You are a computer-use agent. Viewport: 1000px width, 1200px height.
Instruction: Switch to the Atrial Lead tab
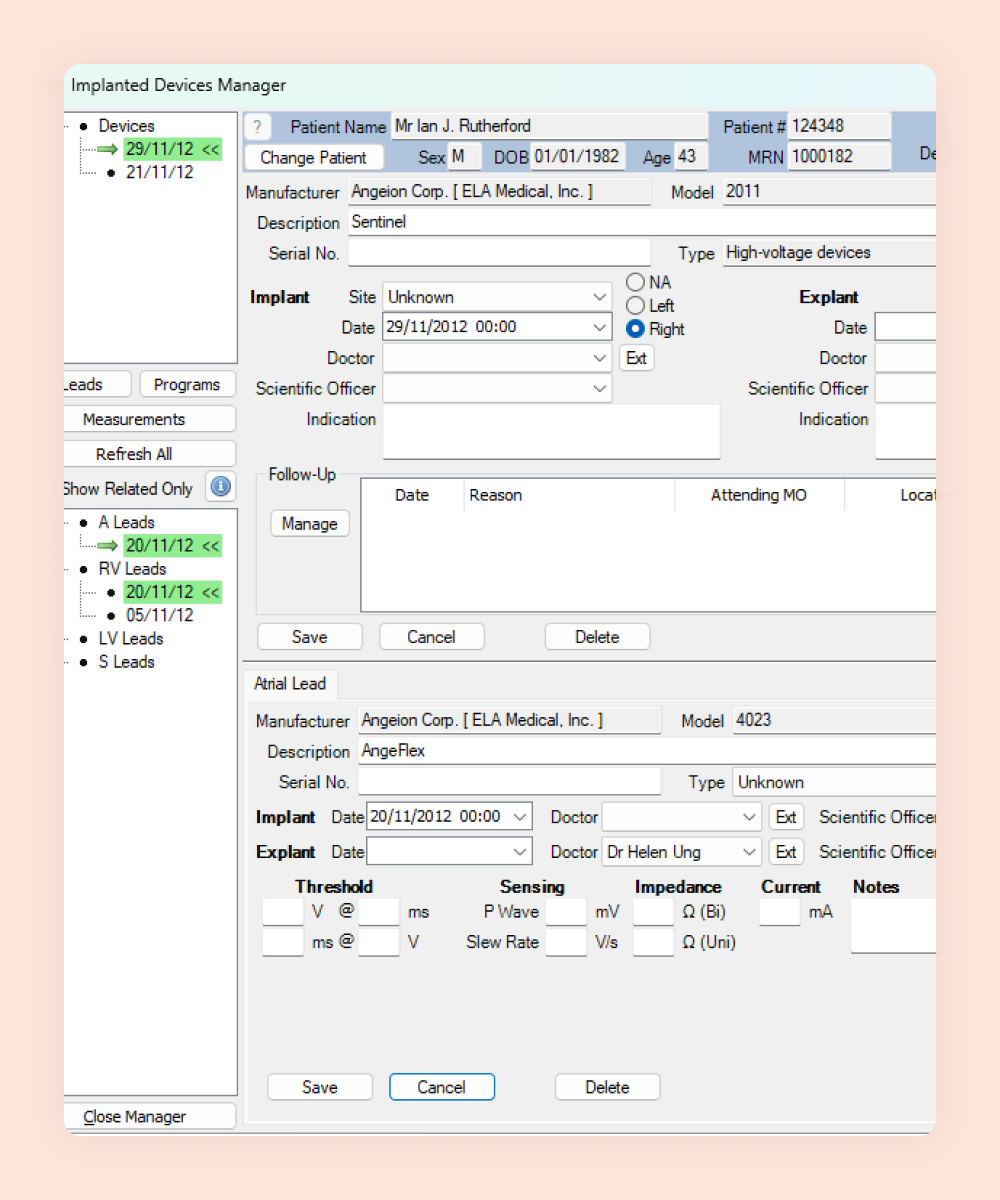[290, 684]
